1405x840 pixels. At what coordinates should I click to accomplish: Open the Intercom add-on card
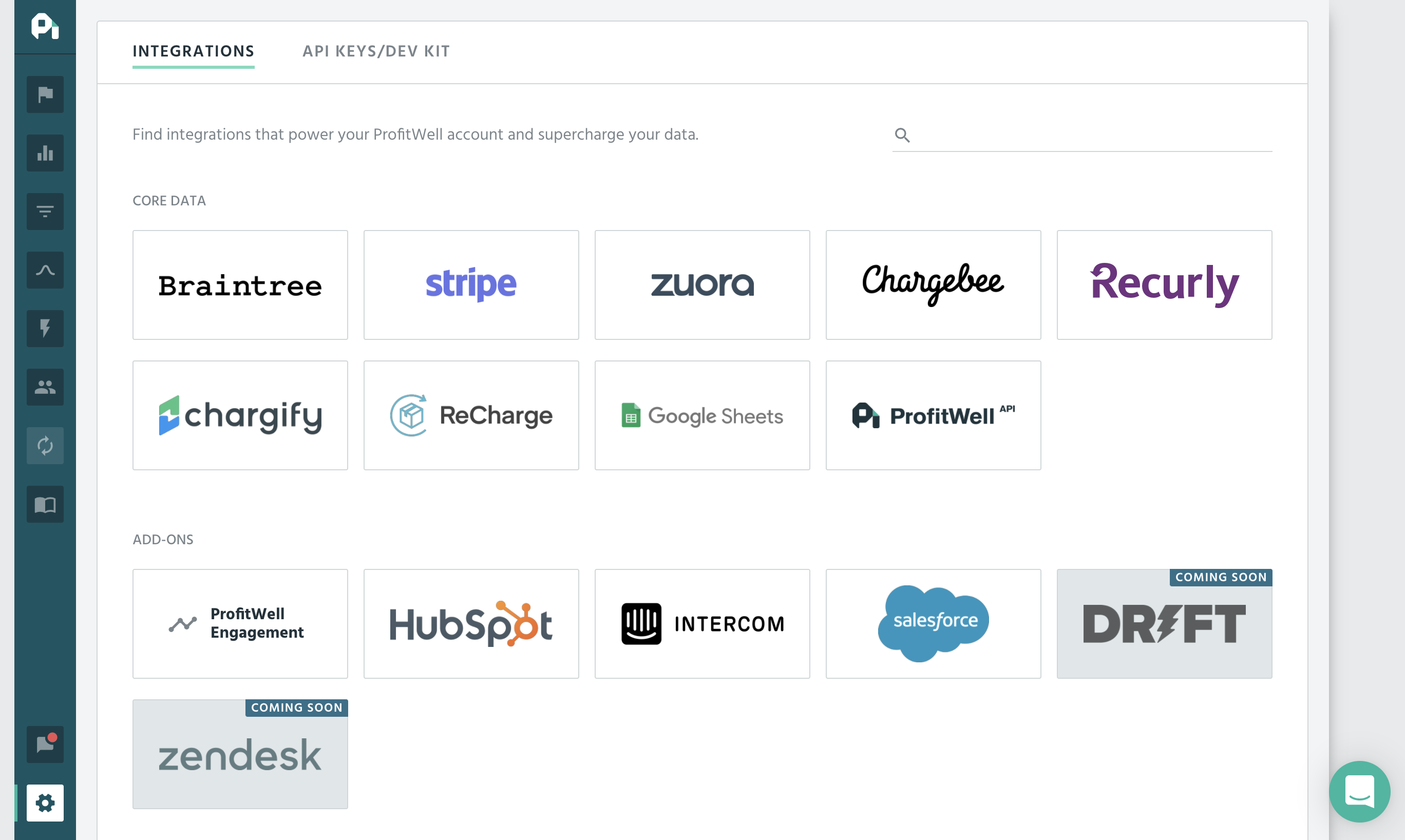tap(702, 624)
